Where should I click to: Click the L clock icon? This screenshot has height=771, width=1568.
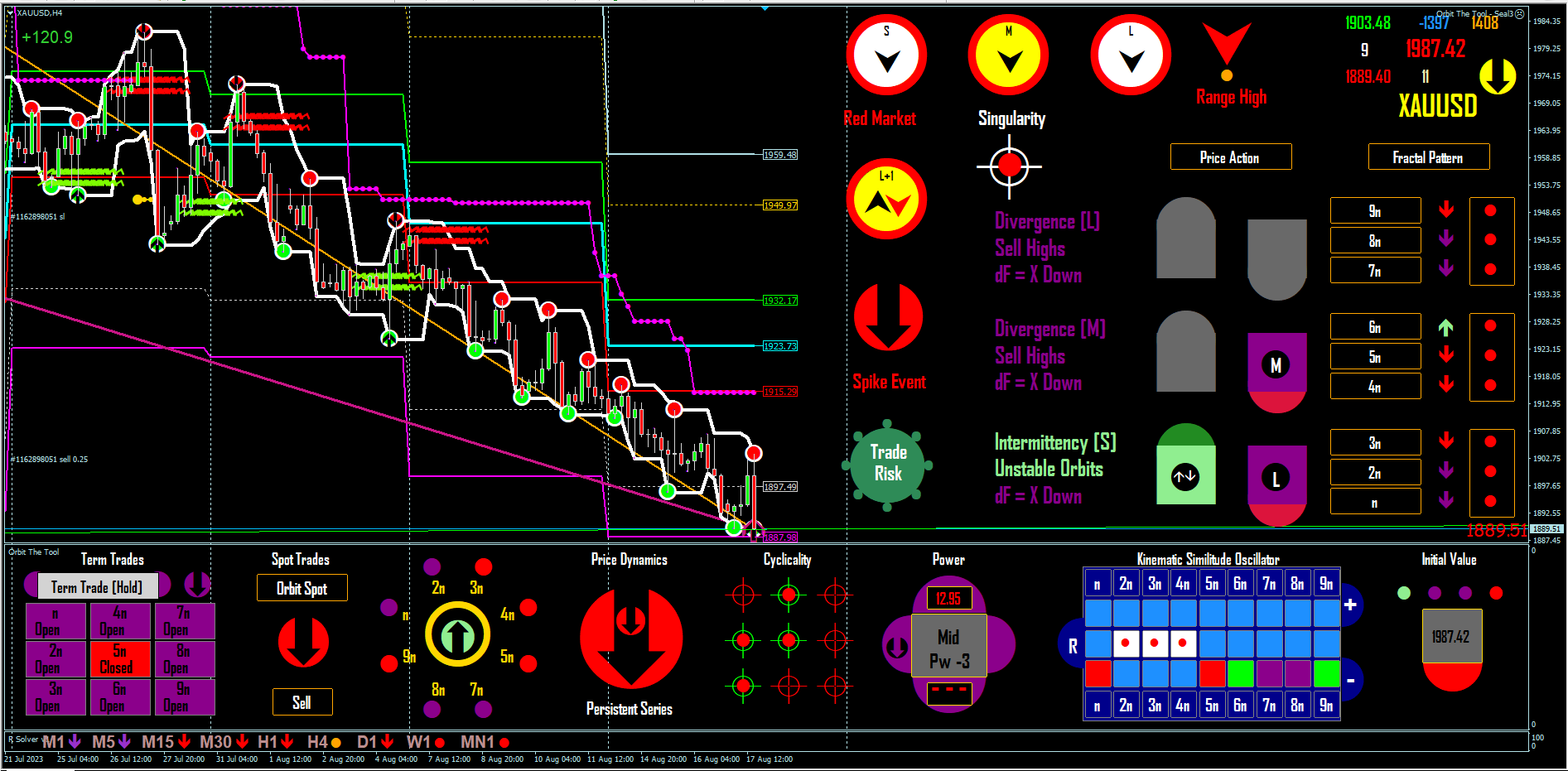click(1131, 55)
